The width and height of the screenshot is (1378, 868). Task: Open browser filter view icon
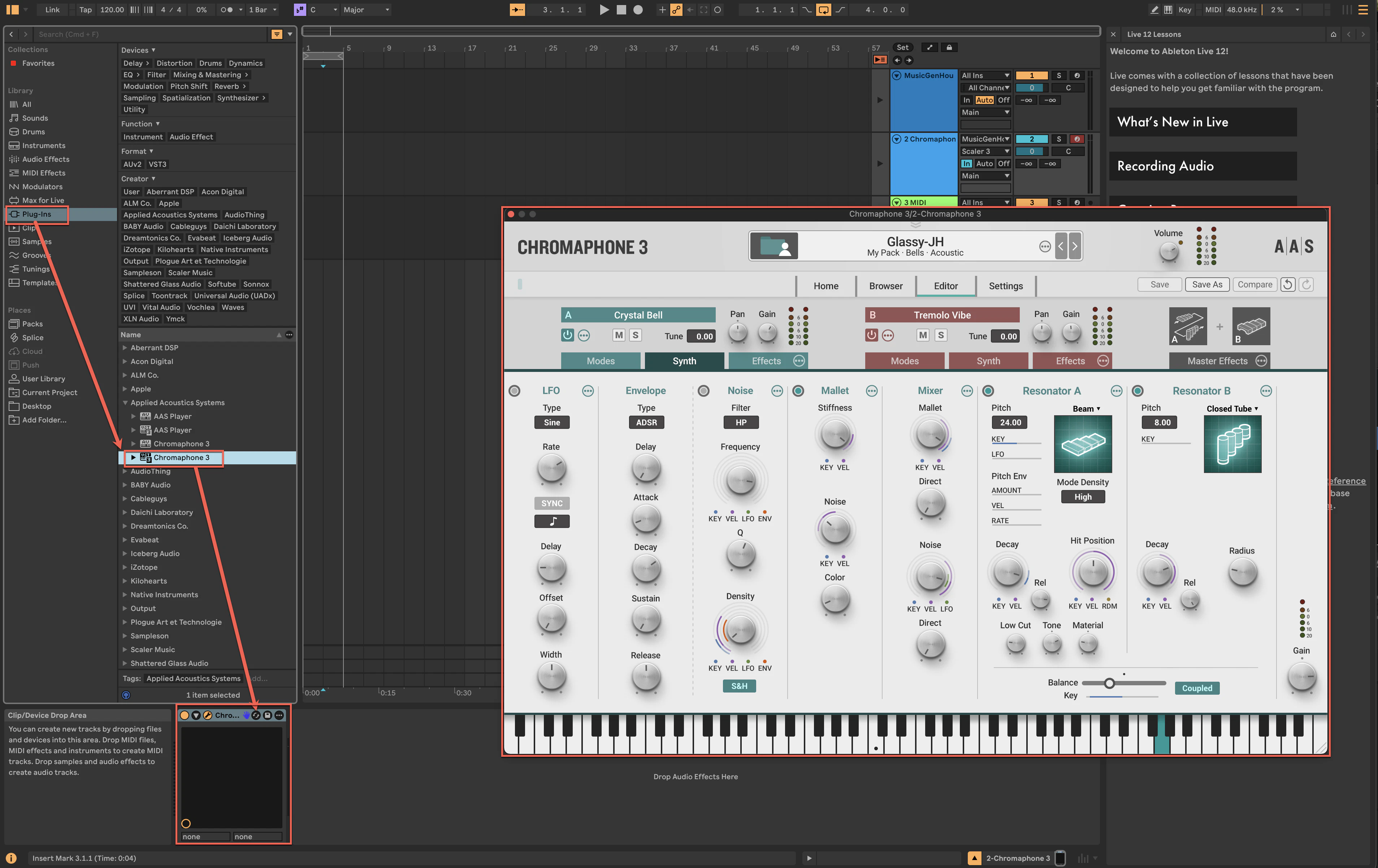(276, 34)
